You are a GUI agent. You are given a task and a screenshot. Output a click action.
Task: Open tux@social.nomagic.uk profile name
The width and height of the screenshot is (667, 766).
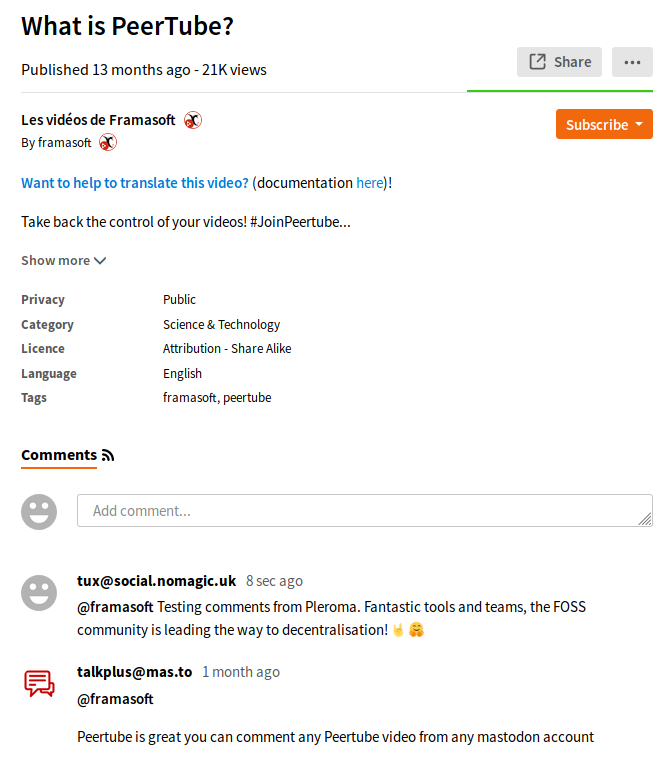tap(156, 581)
